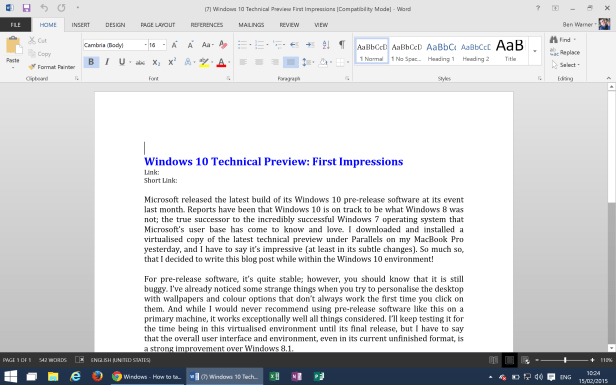The width and height of the screenshot is (616, 385).
Task: Decrease the font size
Action: tap(191, 45)
